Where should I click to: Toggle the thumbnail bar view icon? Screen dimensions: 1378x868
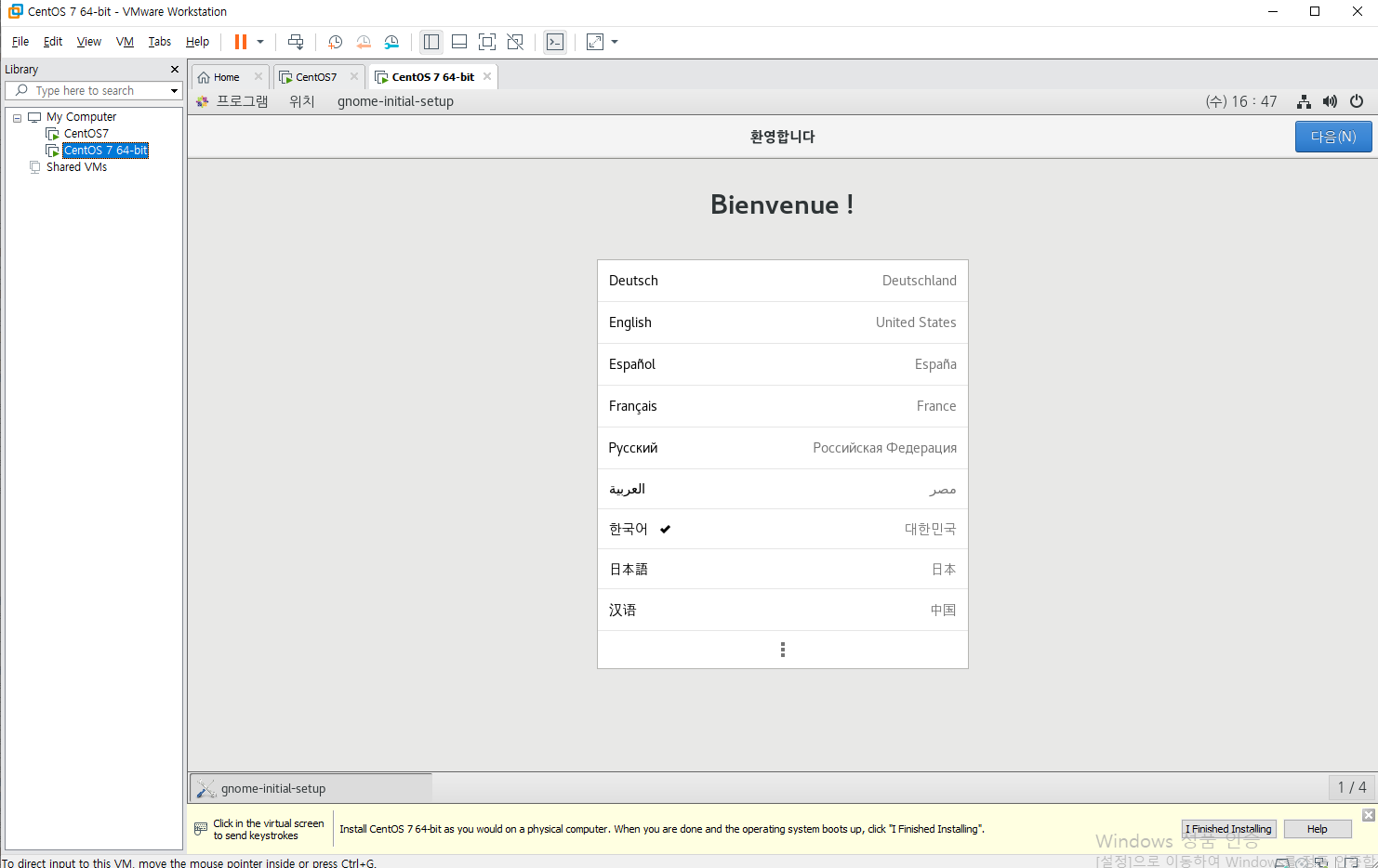pos(459,42)
